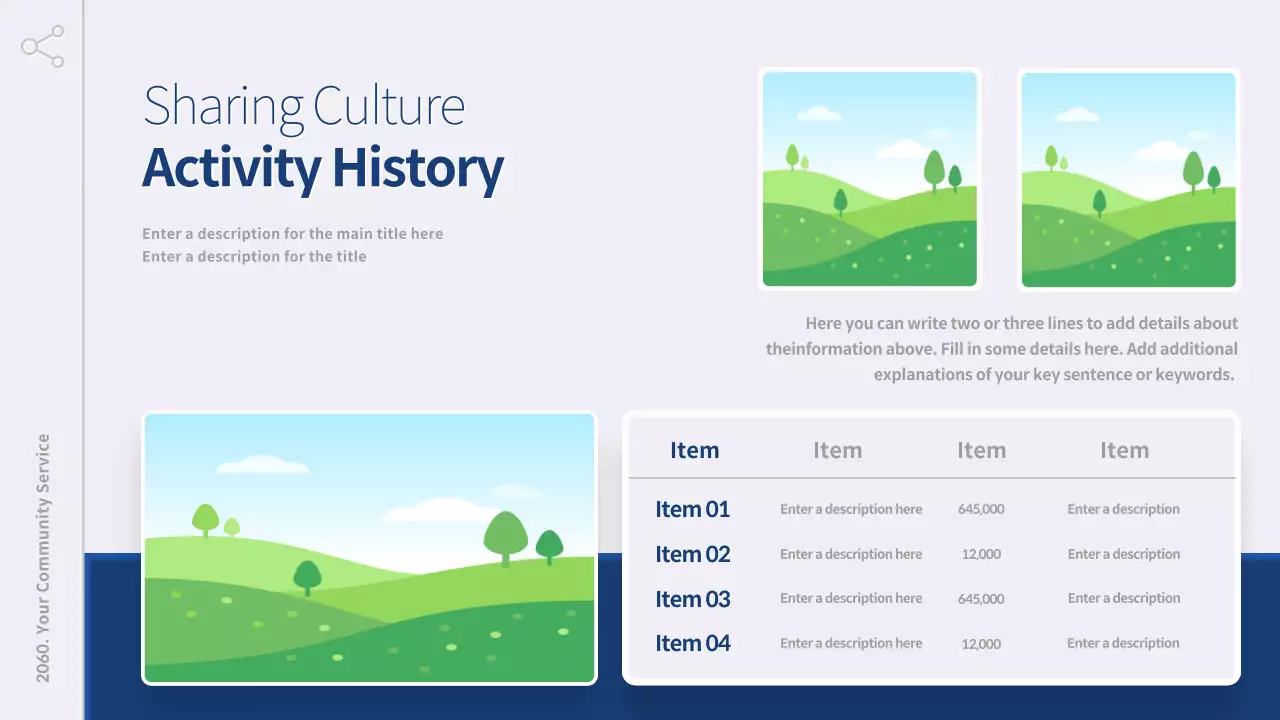Select the second small landscape thumbnail
Image resolution: width=1280 pixels, height=720 pixels.
point(1128,180)
